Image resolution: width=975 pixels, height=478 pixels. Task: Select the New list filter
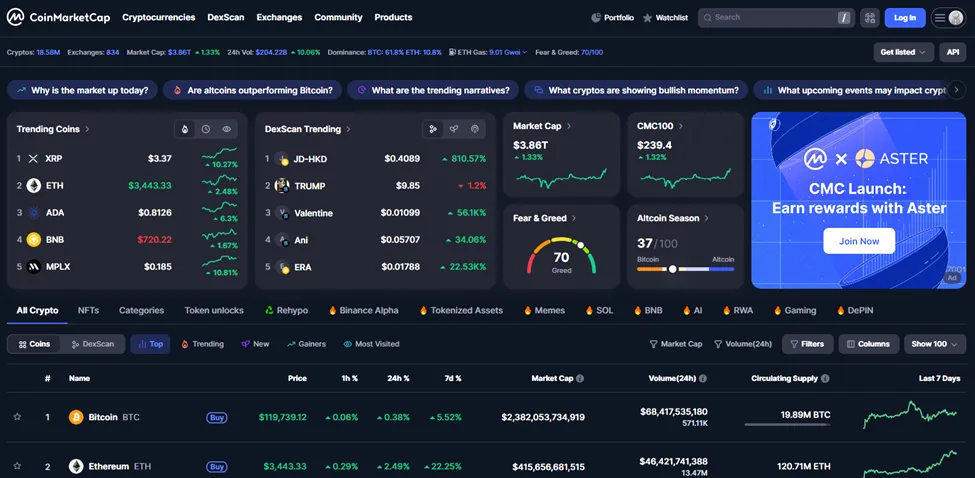(x=255, y=344)
